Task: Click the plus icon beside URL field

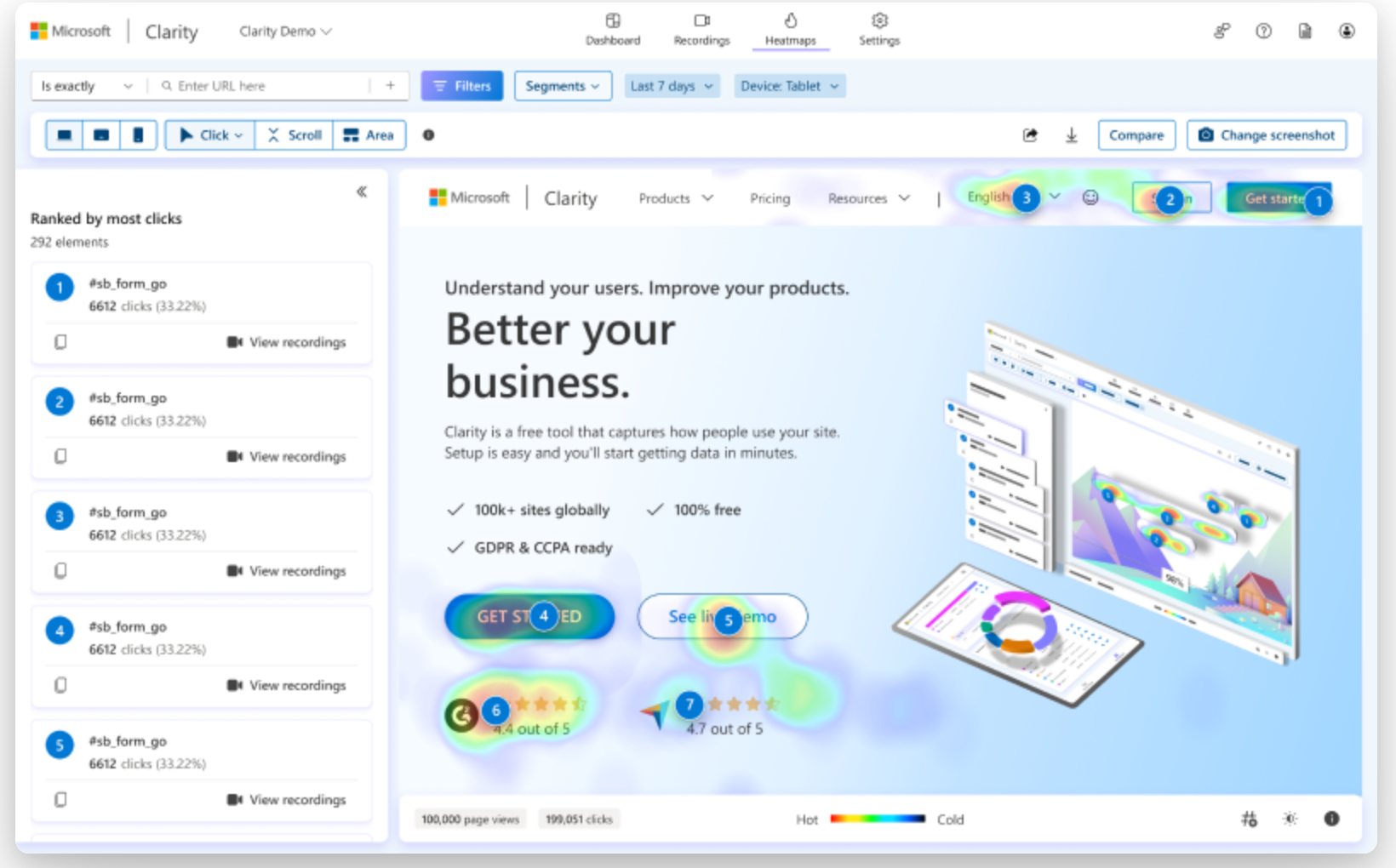Action: tap(390, 85)
